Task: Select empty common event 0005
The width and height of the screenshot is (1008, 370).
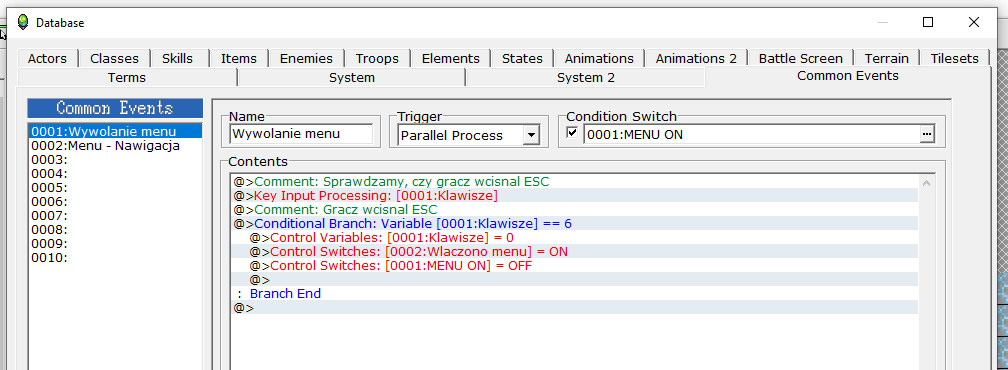Action: coord(116,188)
